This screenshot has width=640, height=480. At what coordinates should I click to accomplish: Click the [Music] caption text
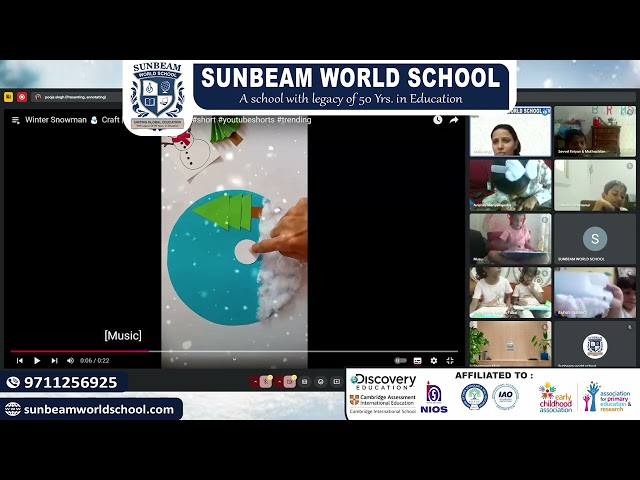[x=123, y=336]
